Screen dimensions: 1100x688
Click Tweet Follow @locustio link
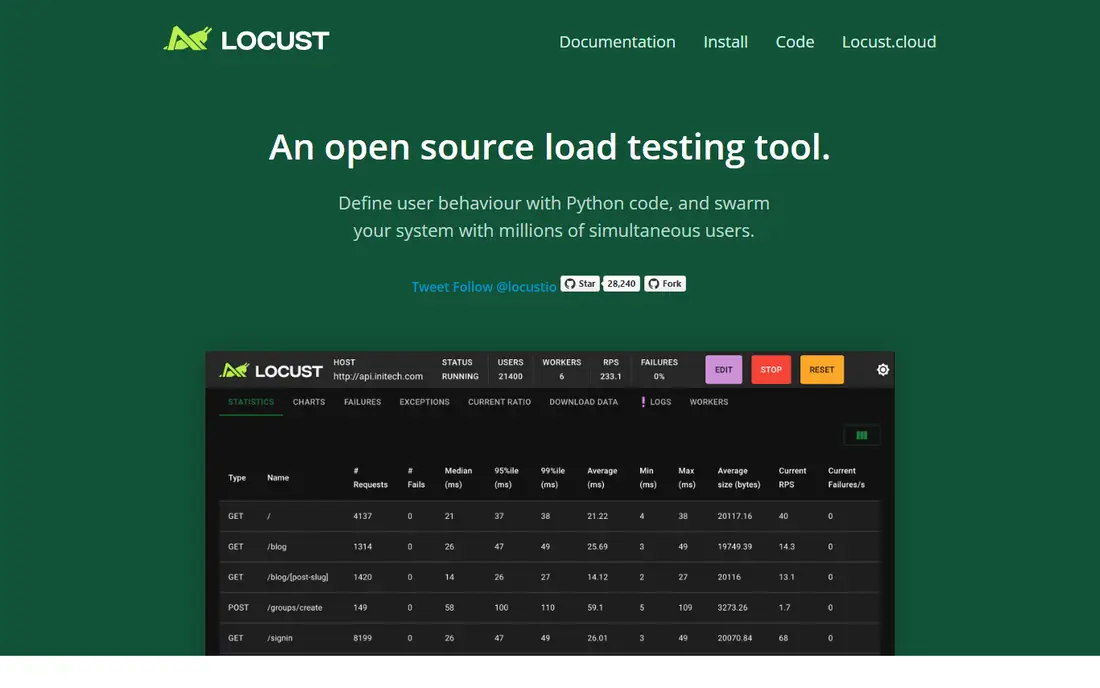click(483, 287)
